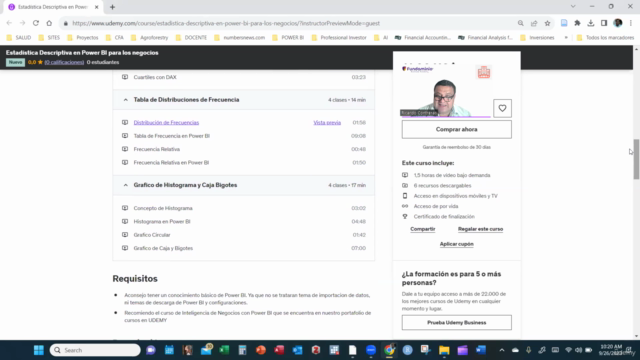
Task: Open the zoom magnifier in address bar
Action: (520, 23)
